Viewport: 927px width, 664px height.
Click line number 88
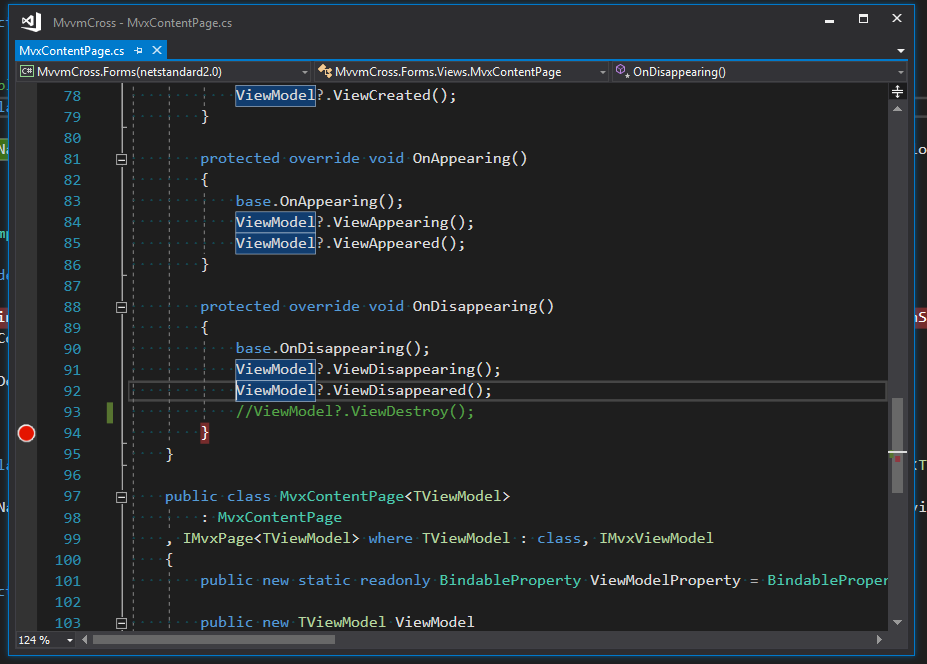pos(72,307)
